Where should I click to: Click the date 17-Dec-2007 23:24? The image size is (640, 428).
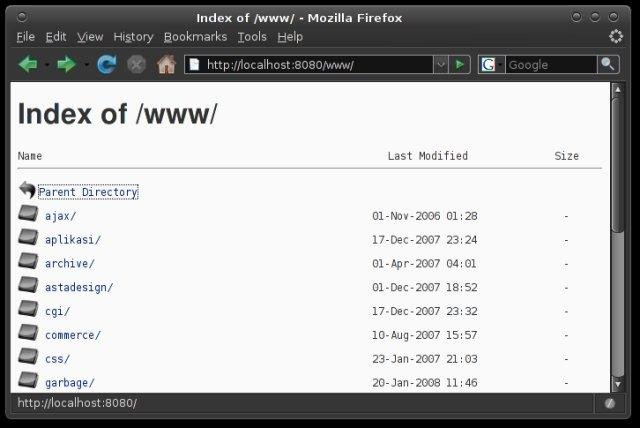coord(424,240)
